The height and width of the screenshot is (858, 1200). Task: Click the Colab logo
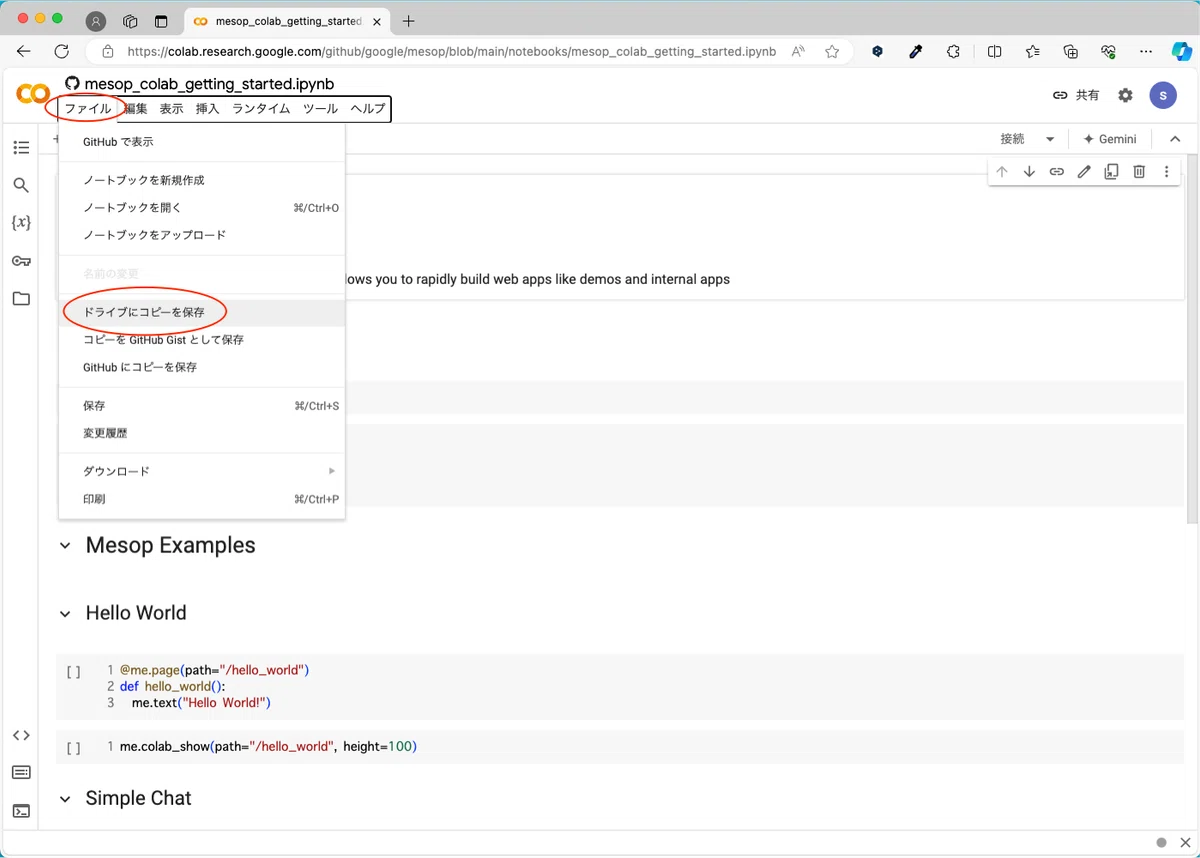tap(33, 94)
